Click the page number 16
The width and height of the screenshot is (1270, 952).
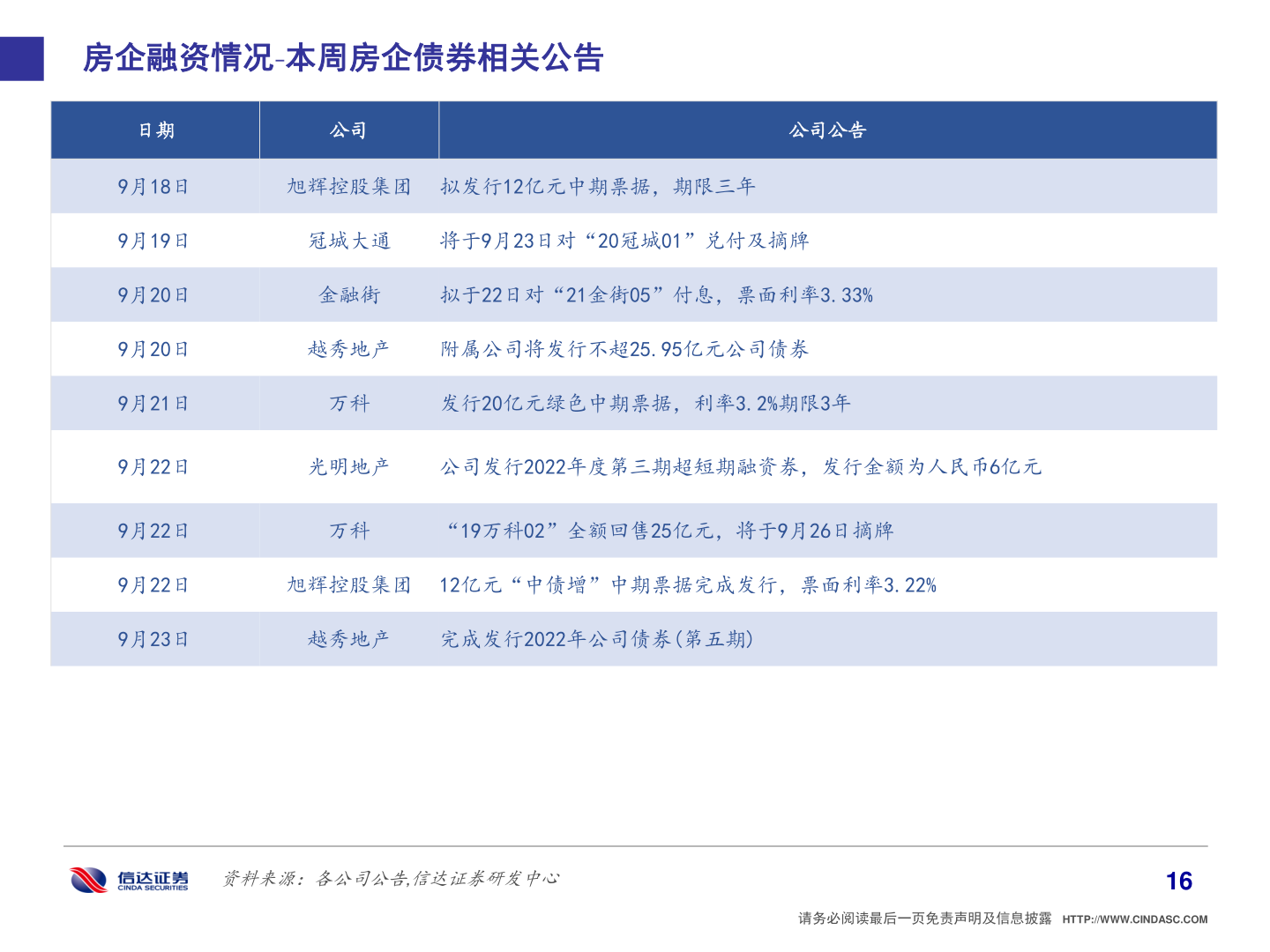pos(1177,879)
